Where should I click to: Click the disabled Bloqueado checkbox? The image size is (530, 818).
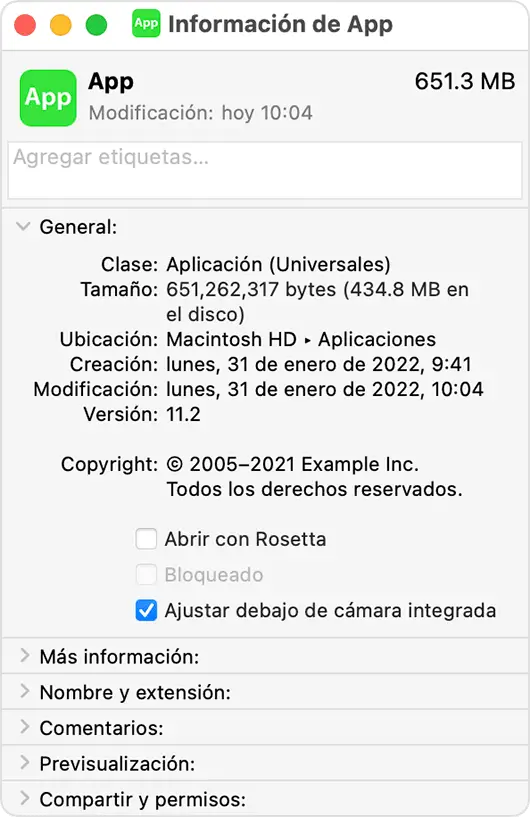(146, 574)
